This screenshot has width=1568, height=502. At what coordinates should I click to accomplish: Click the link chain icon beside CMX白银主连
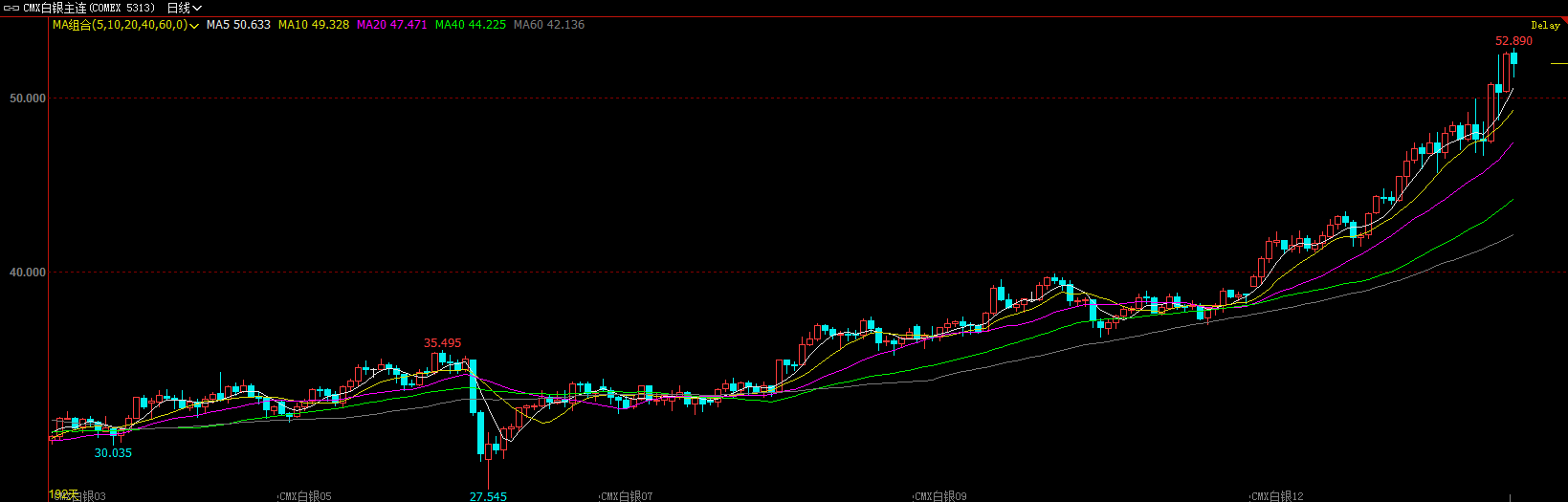[x=9, y=8]
